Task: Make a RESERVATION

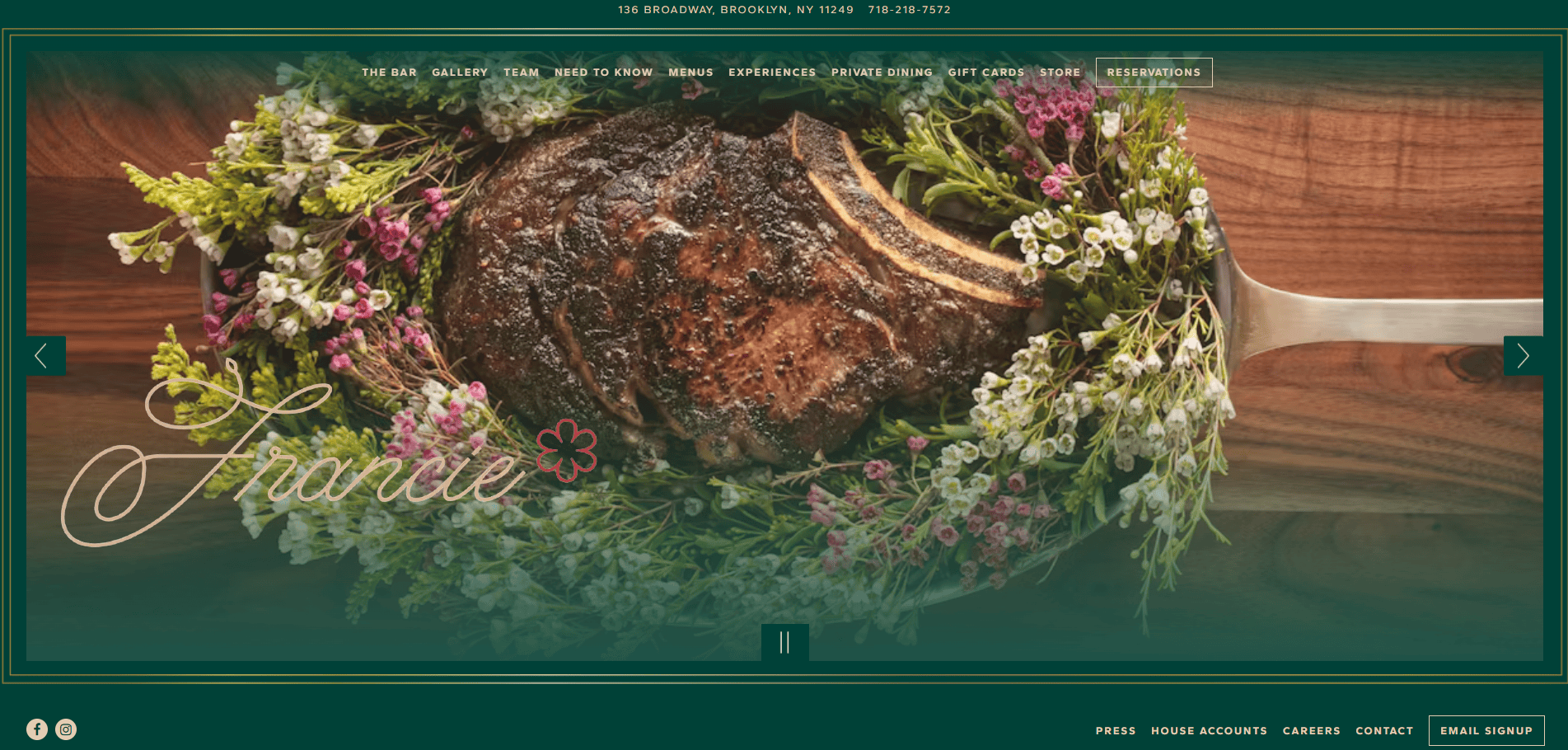Action: (x=1154, y=73)
